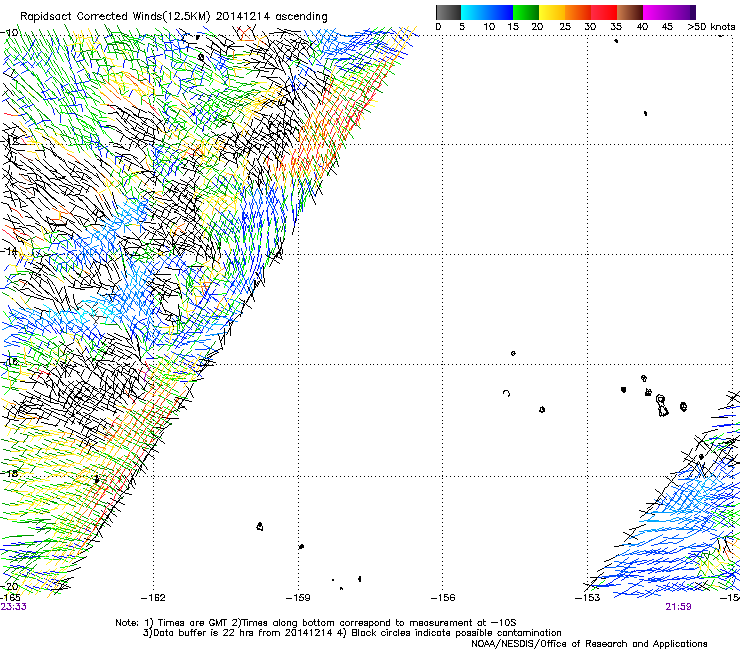Click the longitude label '-153'
740x650 pixels.
pos(588,598)
